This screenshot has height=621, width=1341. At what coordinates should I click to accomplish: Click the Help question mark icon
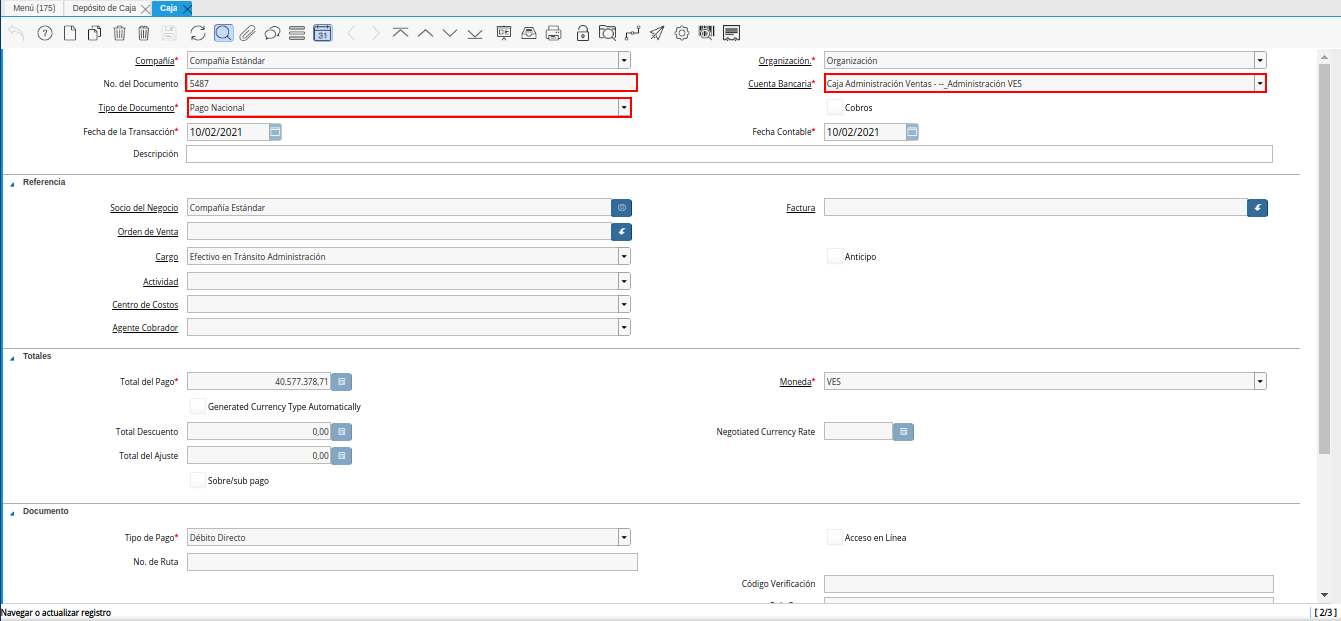click(45, 33)
